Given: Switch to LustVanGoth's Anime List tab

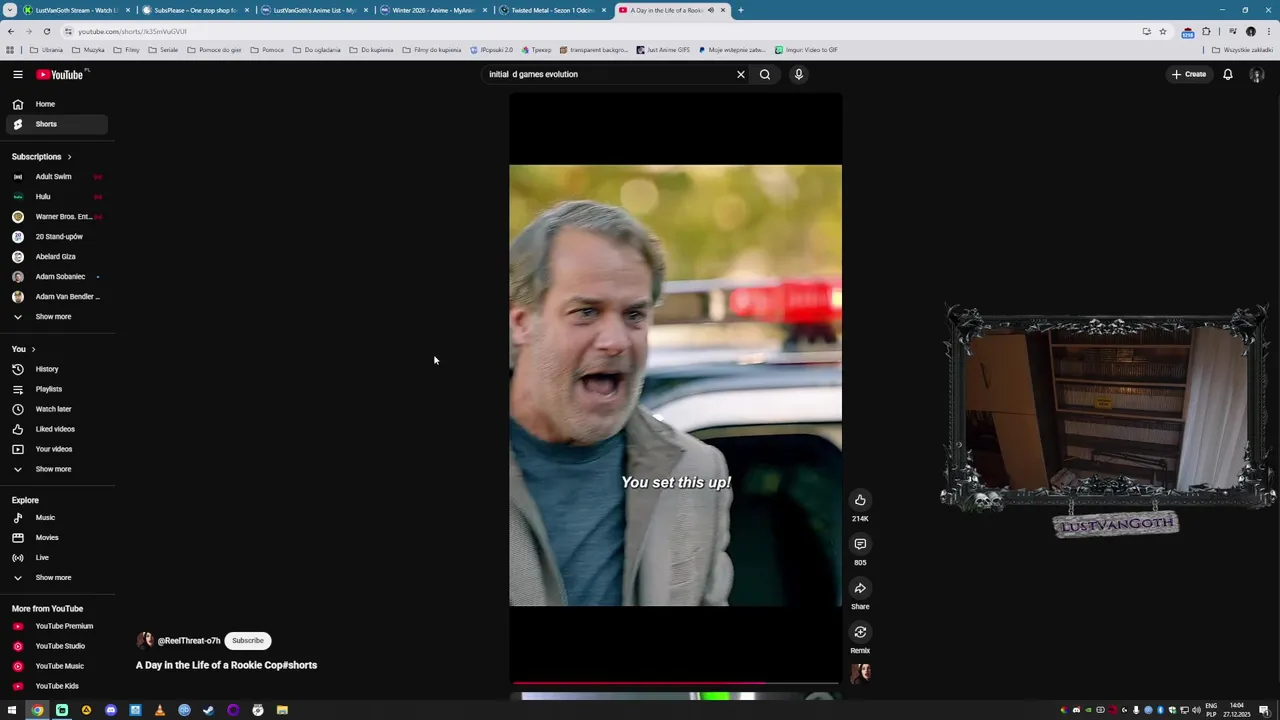Looking at the screenshot, I should (x=315, y=10).
